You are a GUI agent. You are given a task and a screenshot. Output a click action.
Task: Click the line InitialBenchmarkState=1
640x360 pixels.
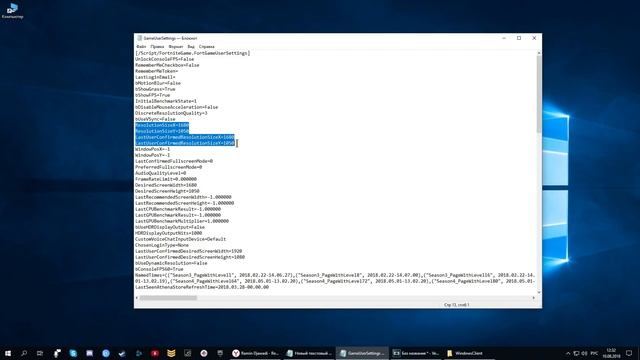(166, 101)
